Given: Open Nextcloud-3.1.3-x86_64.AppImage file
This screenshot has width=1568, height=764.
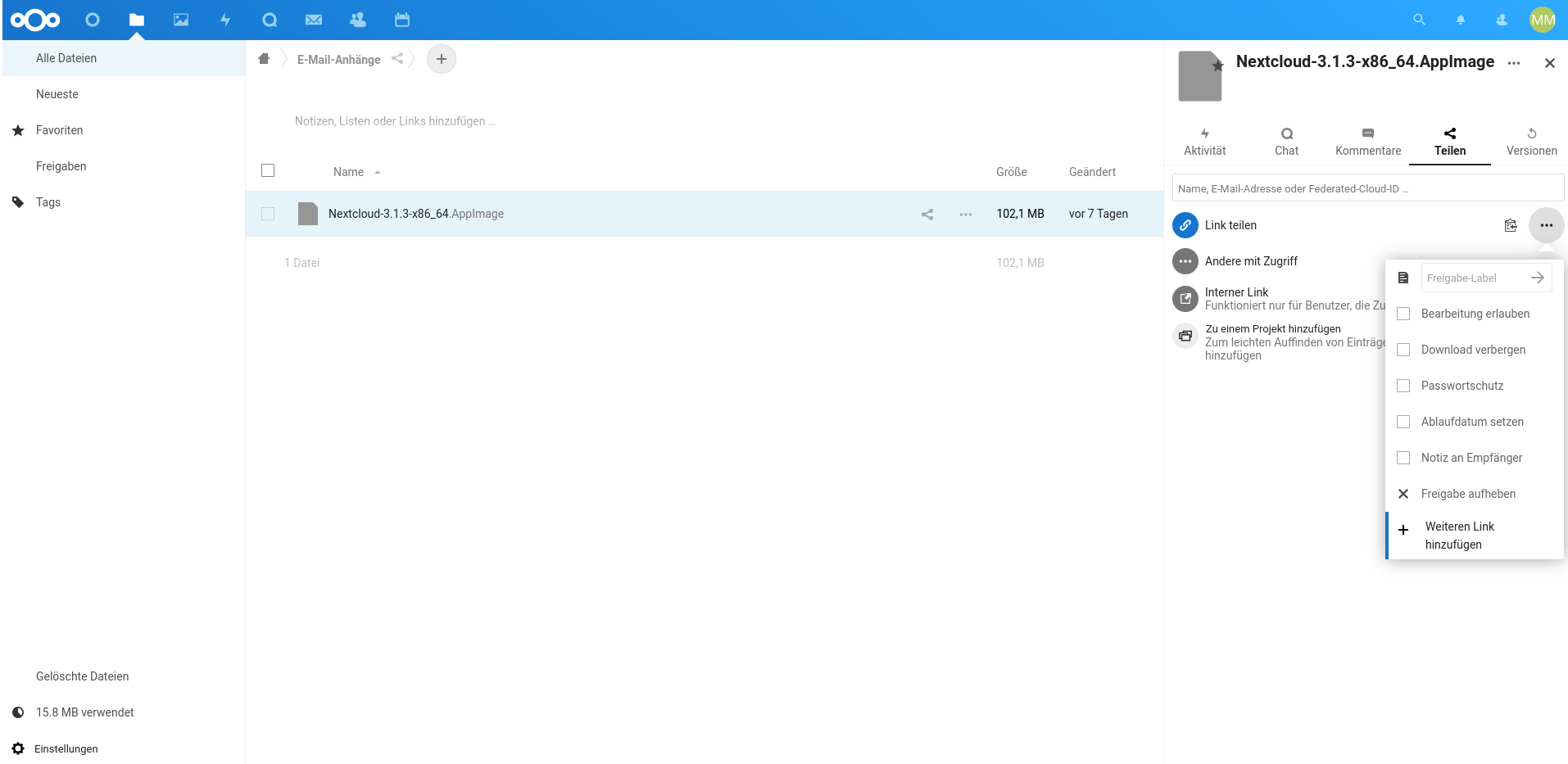Looking at the screenshot, I should point(416,214).
